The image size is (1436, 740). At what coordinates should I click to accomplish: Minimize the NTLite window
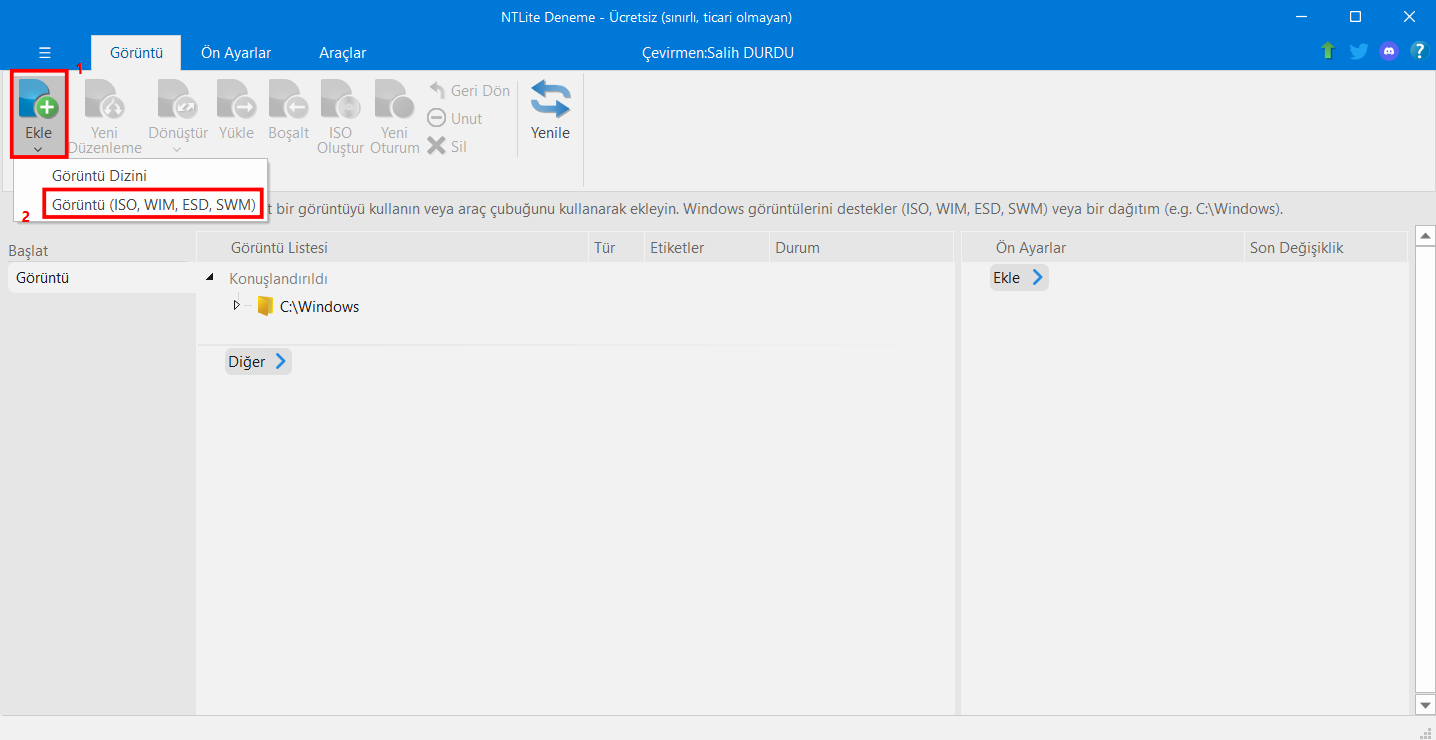1301,17
